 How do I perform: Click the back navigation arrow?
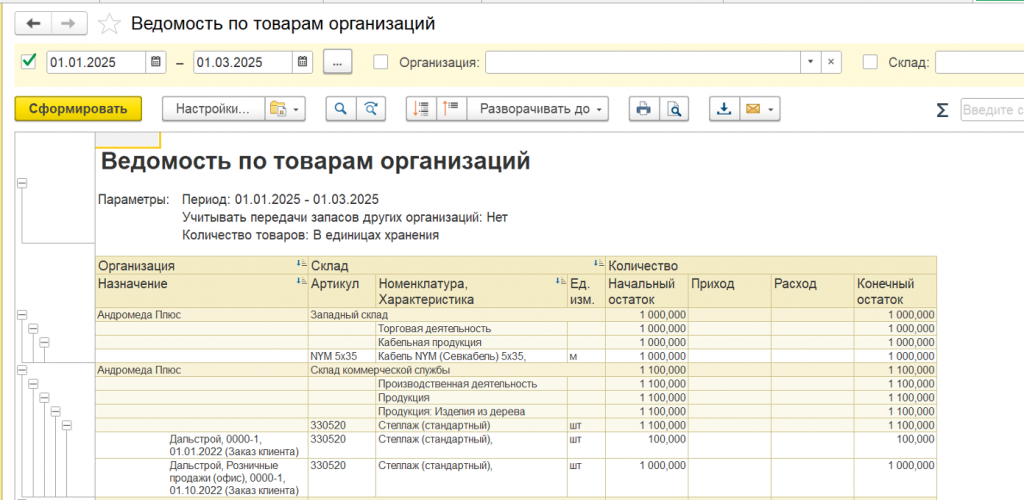point(34,23)
